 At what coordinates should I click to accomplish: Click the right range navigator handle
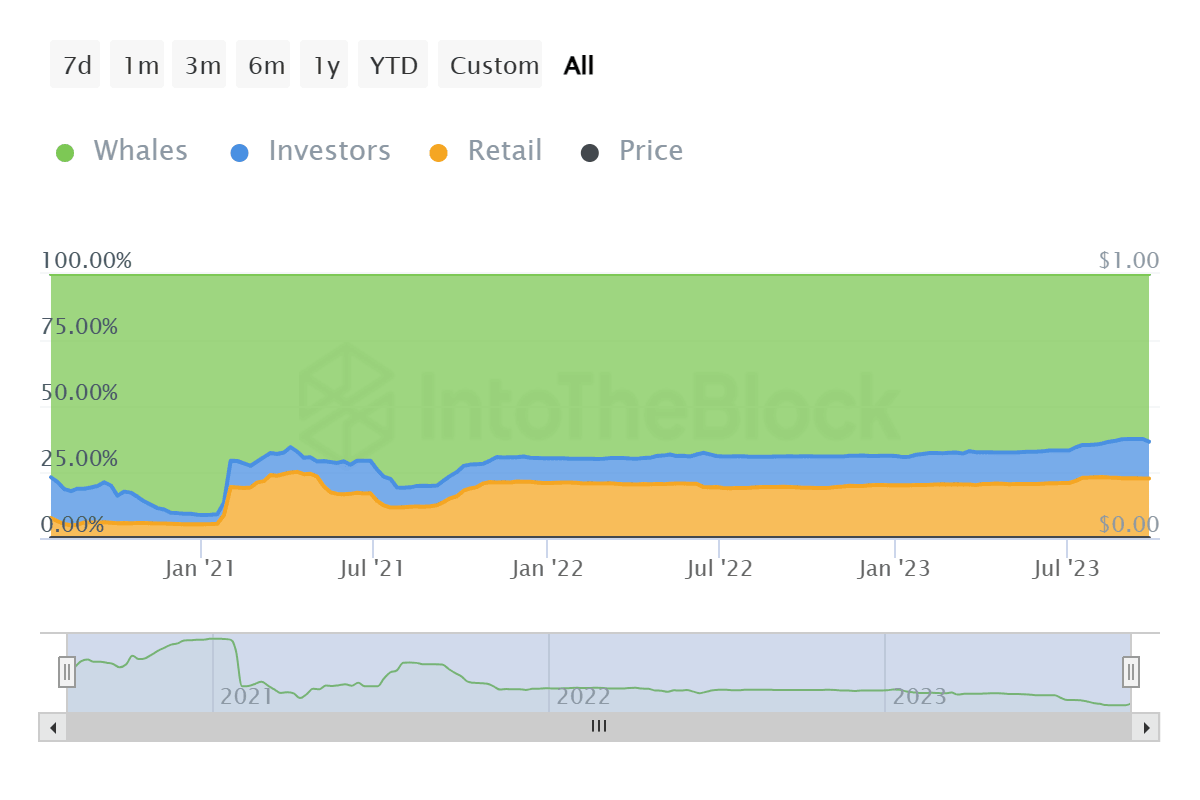1131,670
